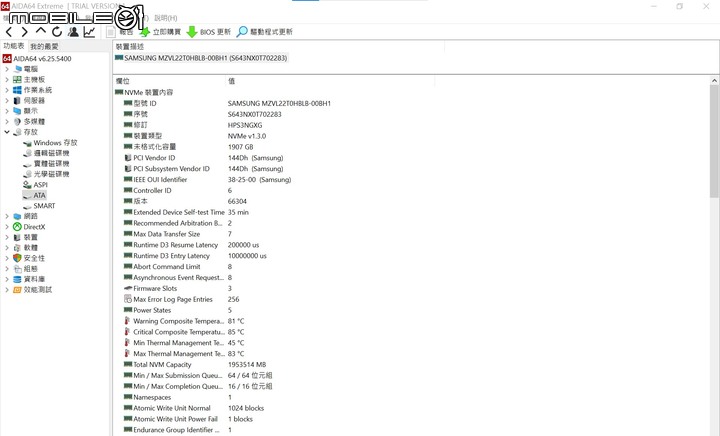This screenshot has width=720, height=436.
Task: Select Total NVM Capacity row
Action: point(195,365)
